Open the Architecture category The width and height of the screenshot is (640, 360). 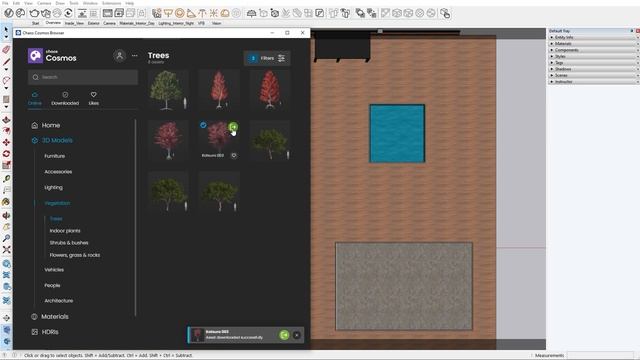click(x=59, y=301)
